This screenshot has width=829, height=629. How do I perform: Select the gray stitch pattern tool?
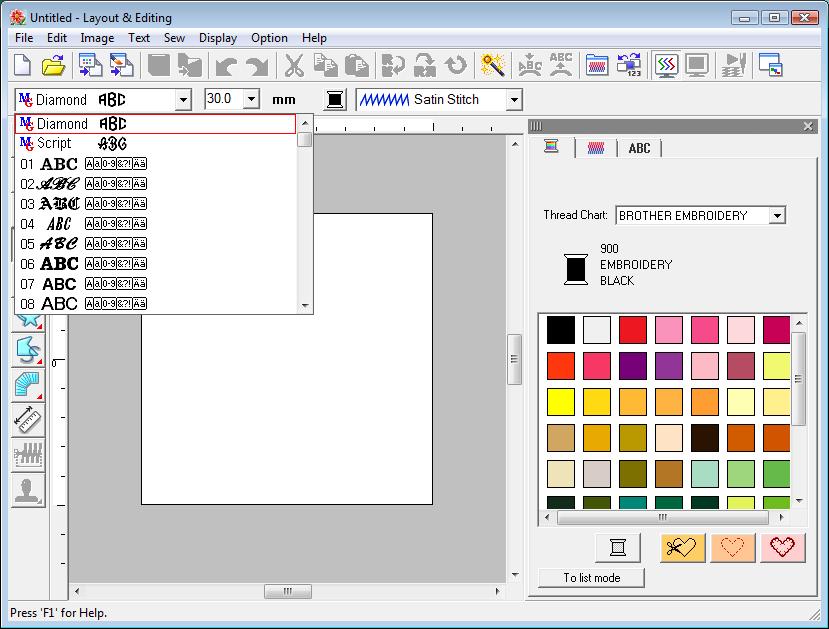click(28, 456)
